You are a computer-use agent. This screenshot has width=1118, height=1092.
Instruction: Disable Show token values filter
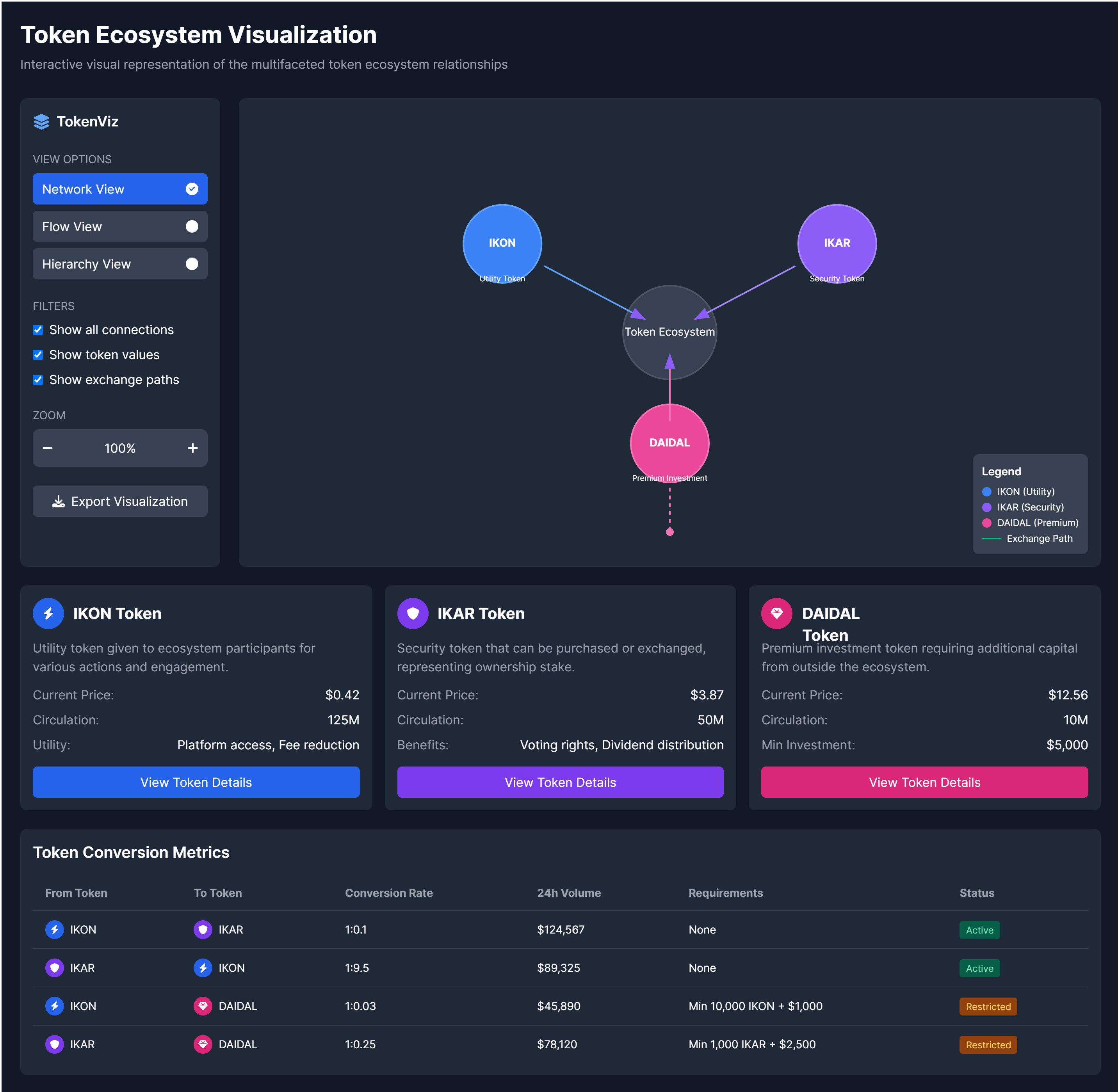pos(38,354)
